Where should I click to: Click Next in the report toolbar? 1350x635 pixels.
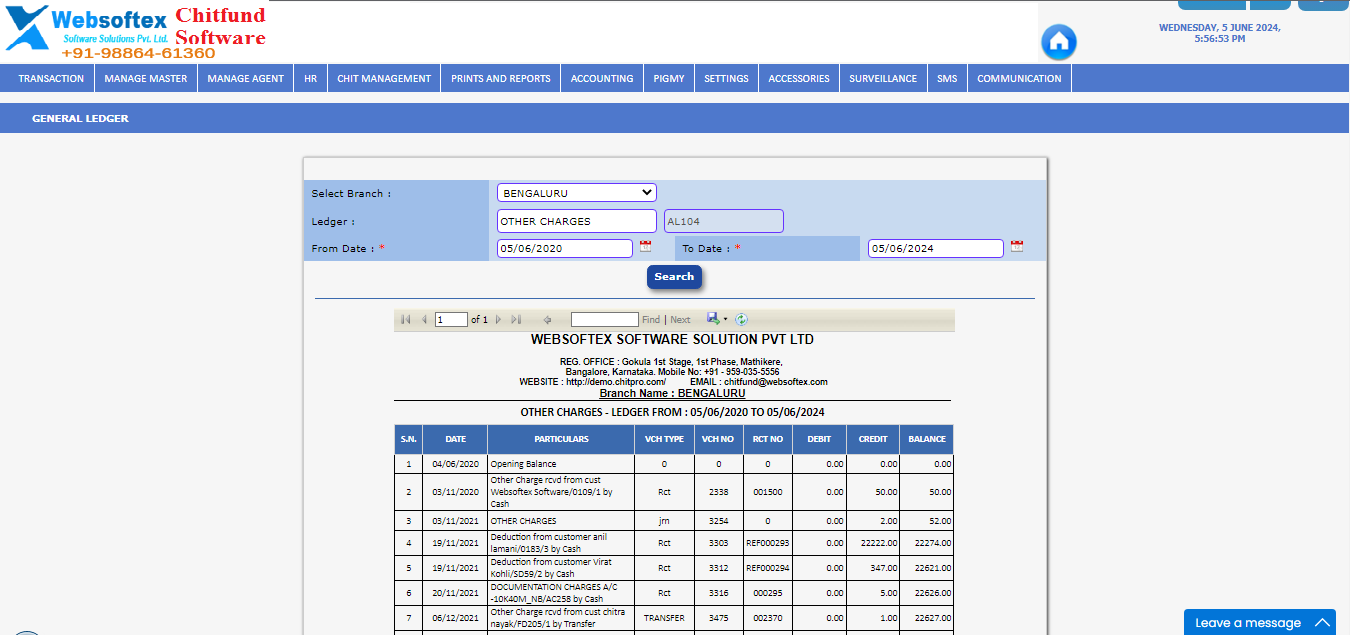680,320
